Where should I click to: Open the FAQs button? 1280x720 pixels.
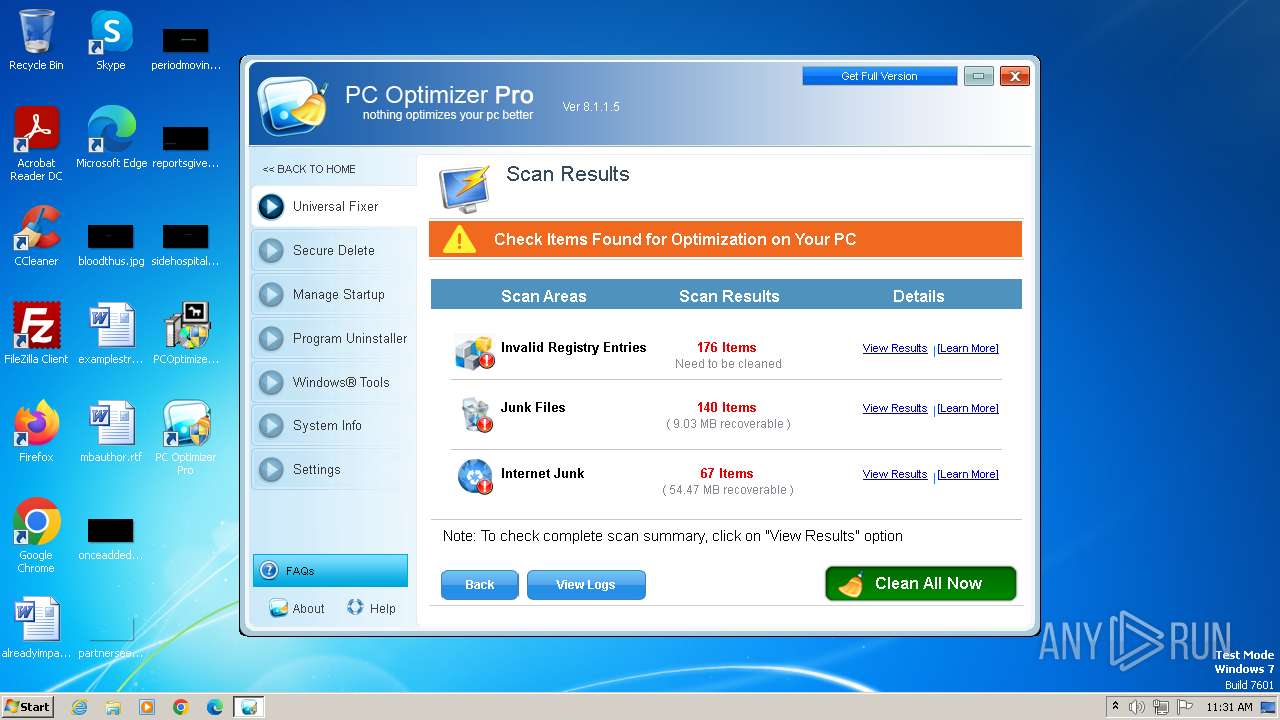click(330, 571)
